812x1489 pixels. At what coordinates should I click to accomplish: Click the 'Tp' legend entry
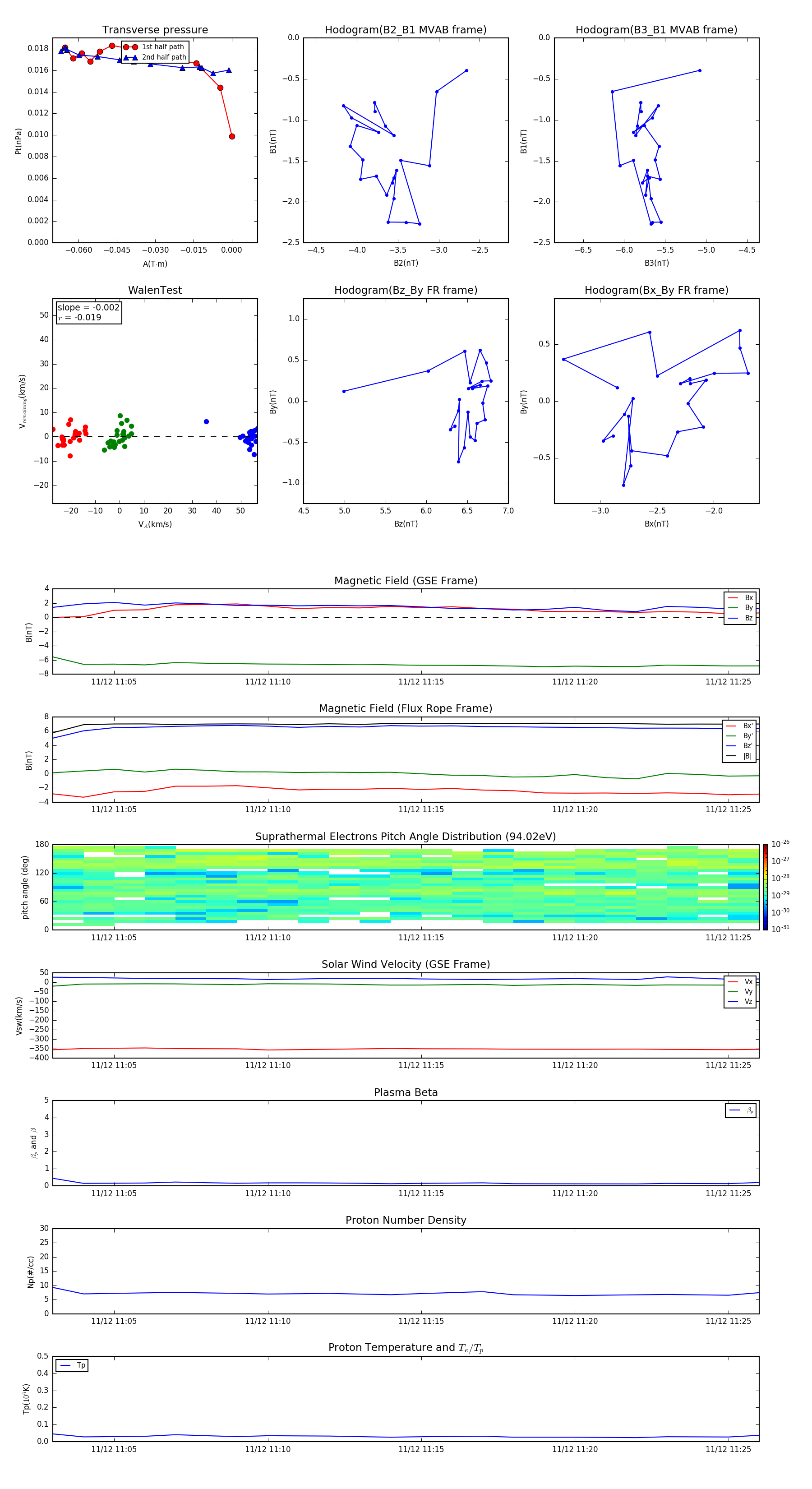pyautogui.click(x=72, y=1365)
